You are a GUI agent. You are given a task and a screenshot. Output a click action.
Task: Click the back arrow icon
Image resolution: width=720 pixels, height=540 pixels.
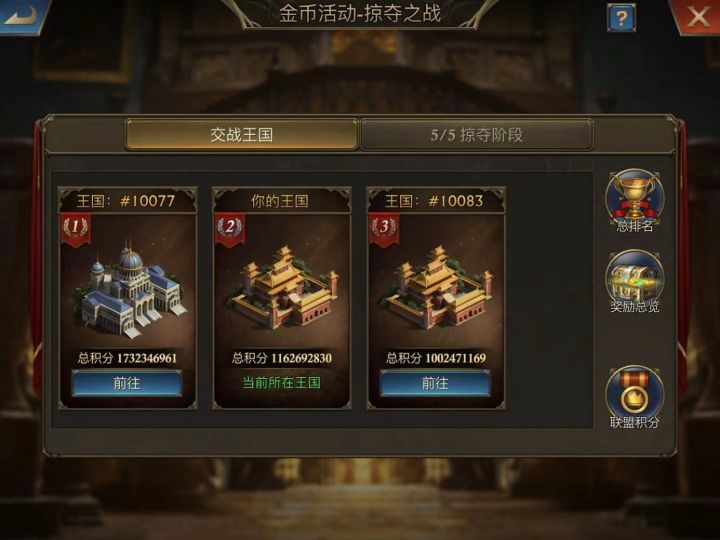pos(21,15)
